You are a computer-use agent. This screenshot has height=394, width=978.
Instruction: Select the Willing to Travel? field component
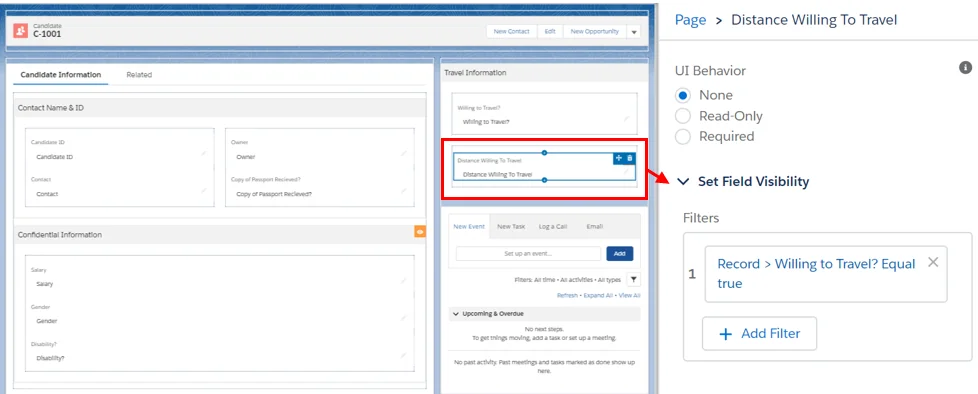click(545, 114)
